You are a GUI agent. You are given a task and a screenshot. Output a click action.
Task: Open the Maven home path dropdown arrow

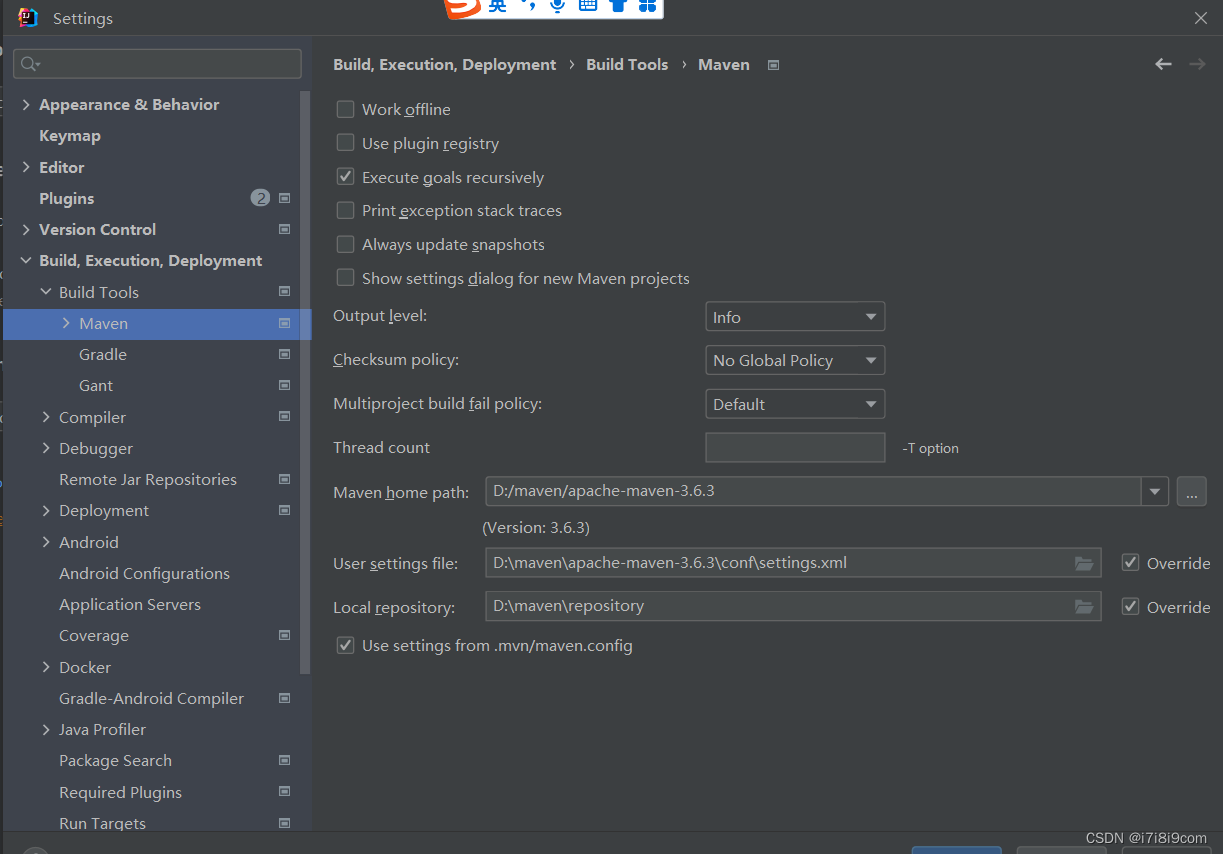[1156, 491]
